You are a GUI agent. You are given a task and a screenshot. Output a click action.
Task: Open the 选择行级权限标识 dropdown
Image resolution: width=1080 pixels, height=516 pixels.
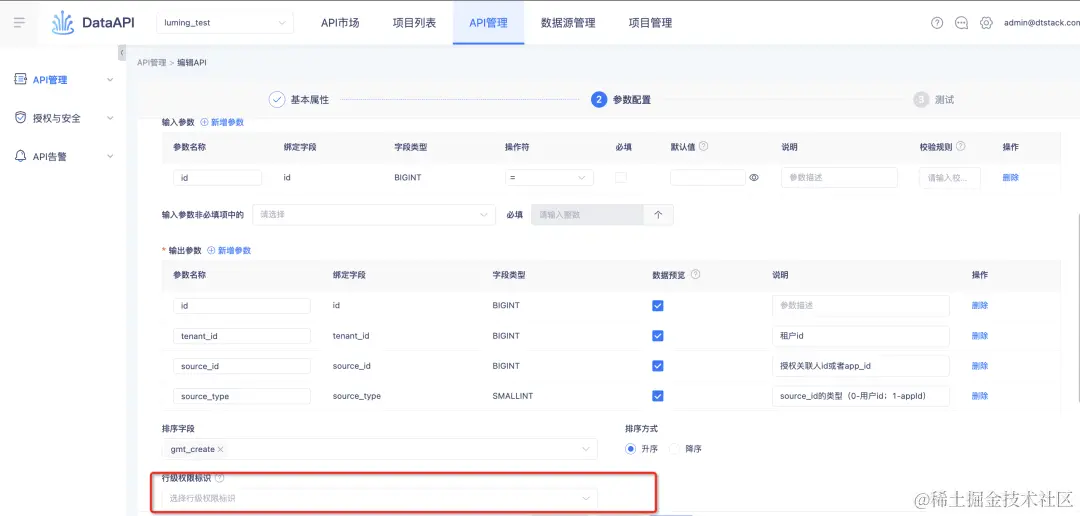click(x=380, y=497)
